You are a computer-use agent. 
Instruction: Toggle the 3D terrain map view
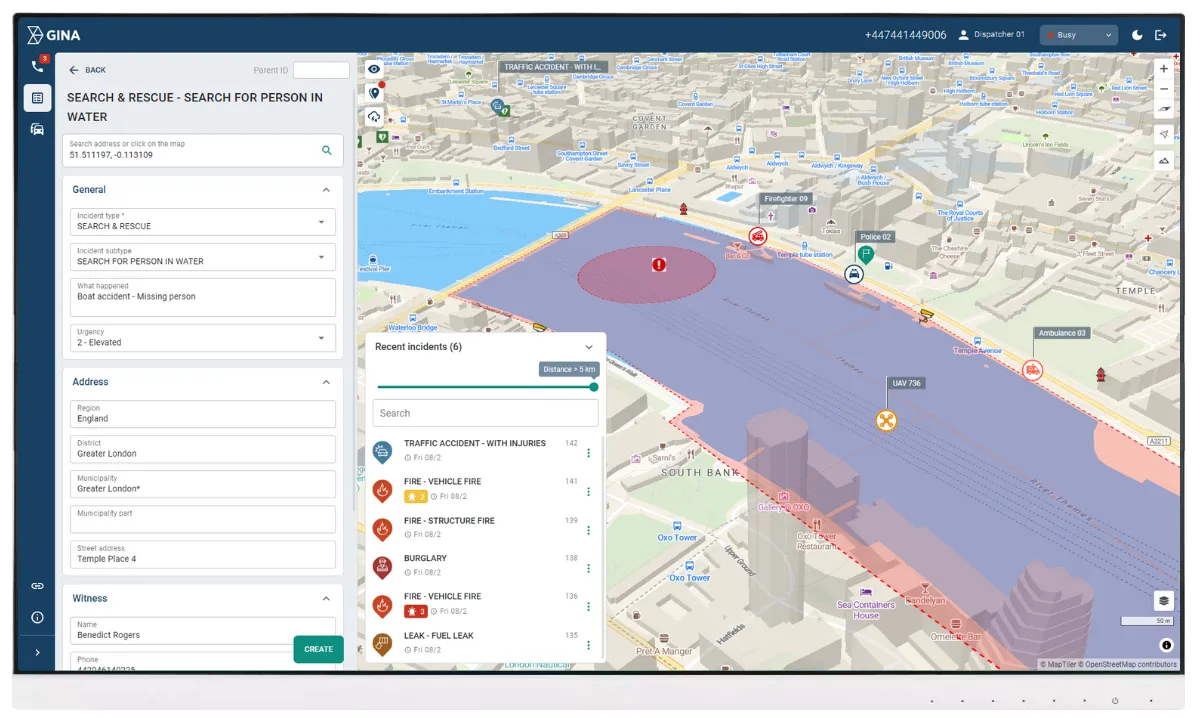[x=1164, y=160]
